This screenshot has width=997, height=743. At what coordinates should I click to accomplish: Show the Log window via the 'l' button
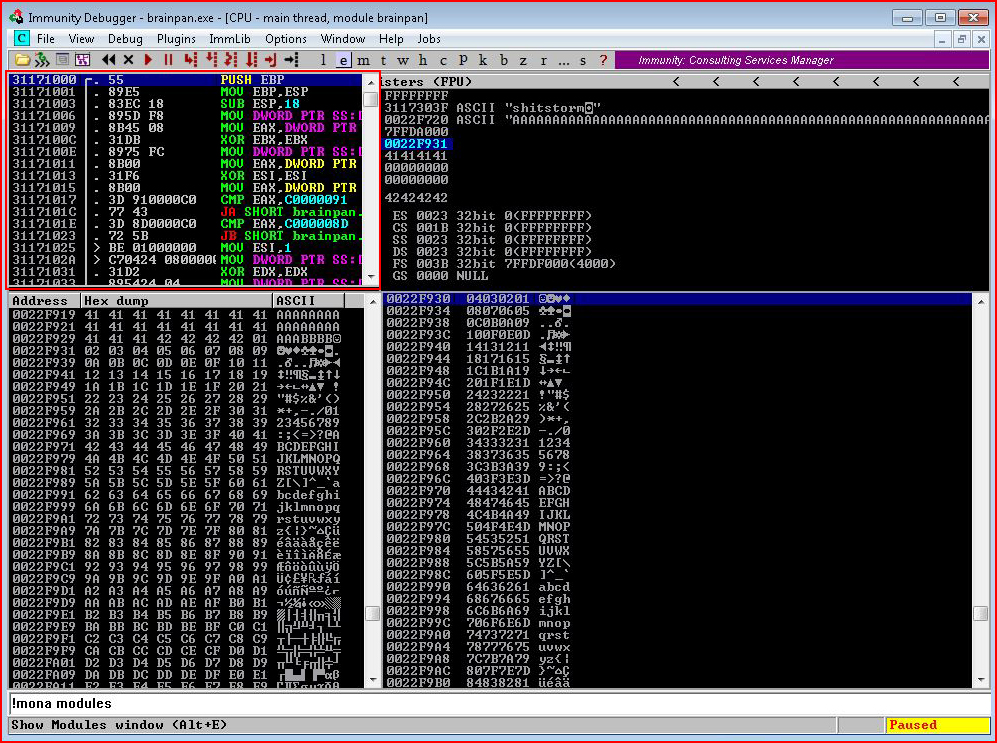click(x=324, y=60)
